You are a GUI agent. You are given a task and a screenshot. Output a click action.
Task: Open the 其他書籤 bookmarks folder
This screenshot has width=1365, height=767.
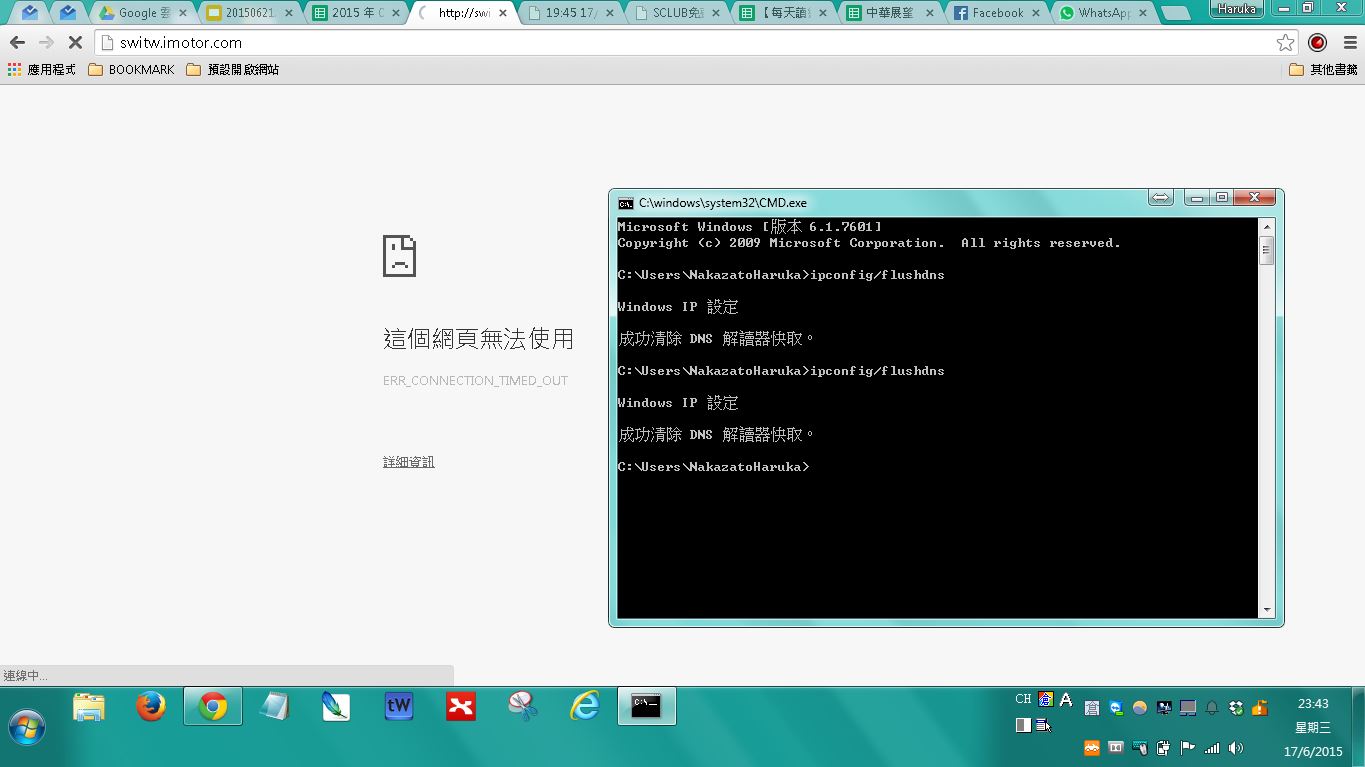(x=1323, y=70)
